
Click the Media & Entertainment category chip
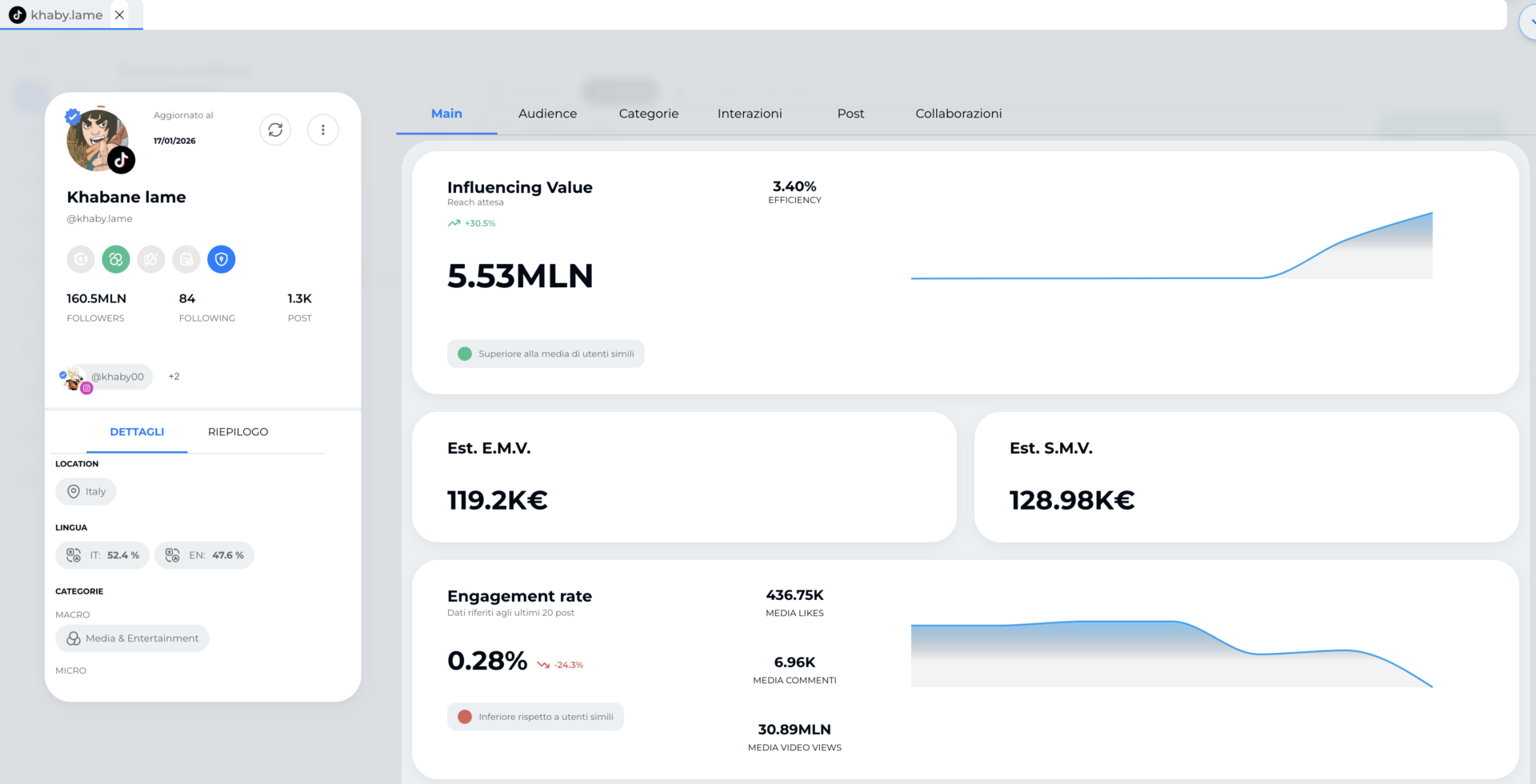133,638
